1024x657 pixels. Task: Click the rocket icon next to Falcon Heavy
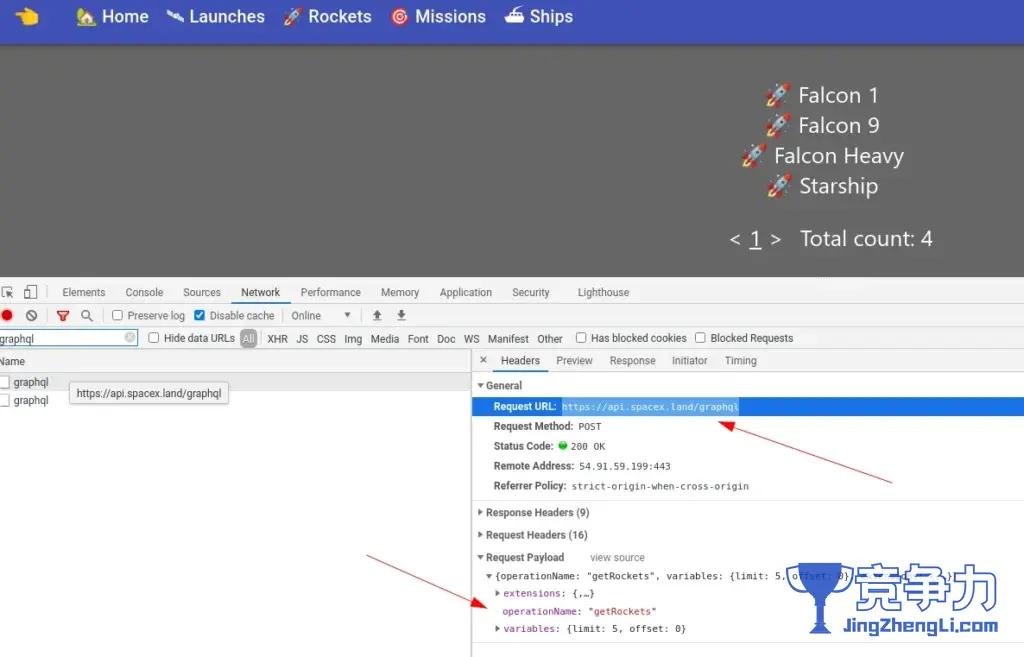pos(754,155)
